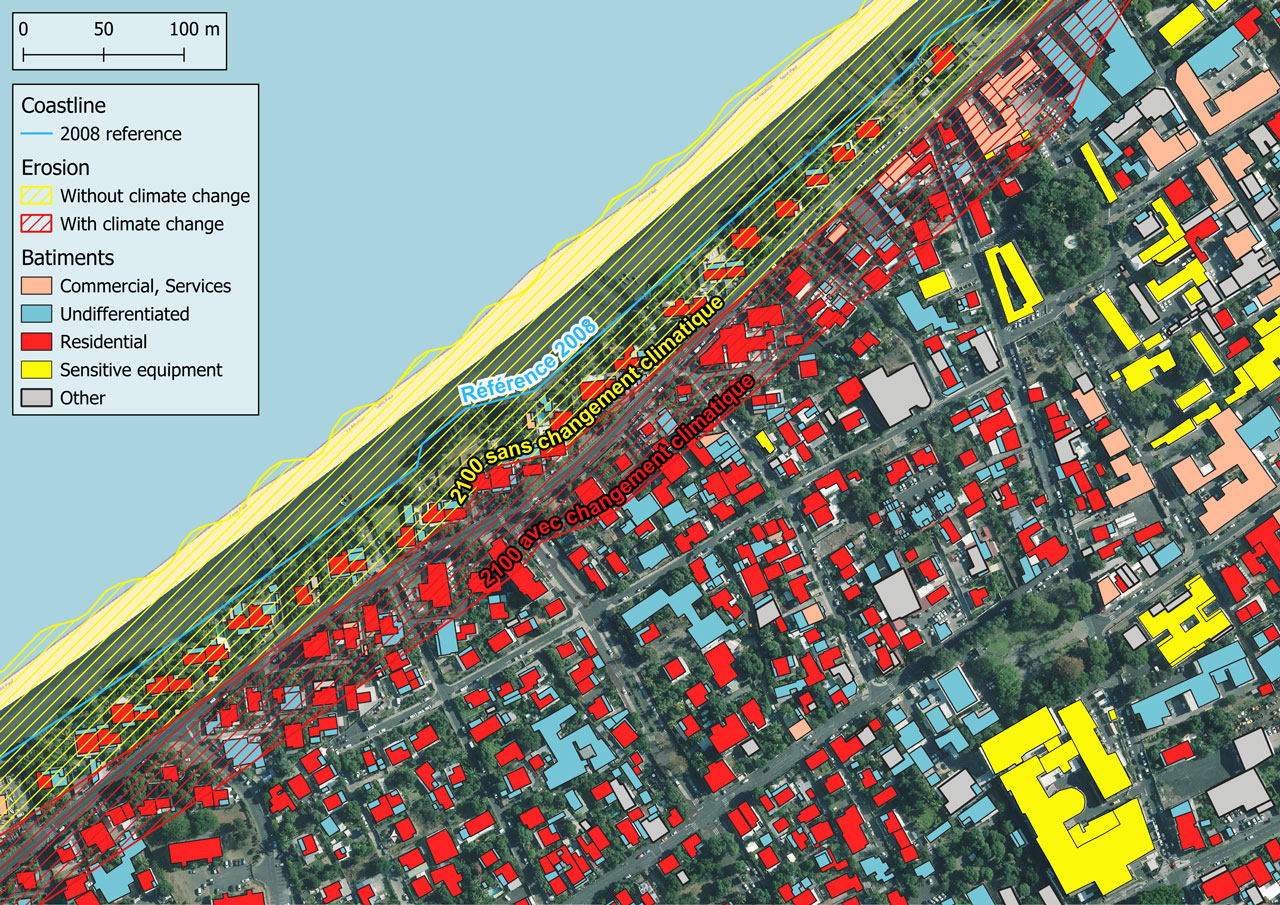1280x905 pixels.
Task: Click the 'With climate change' legend label
Action: [141, 224]
